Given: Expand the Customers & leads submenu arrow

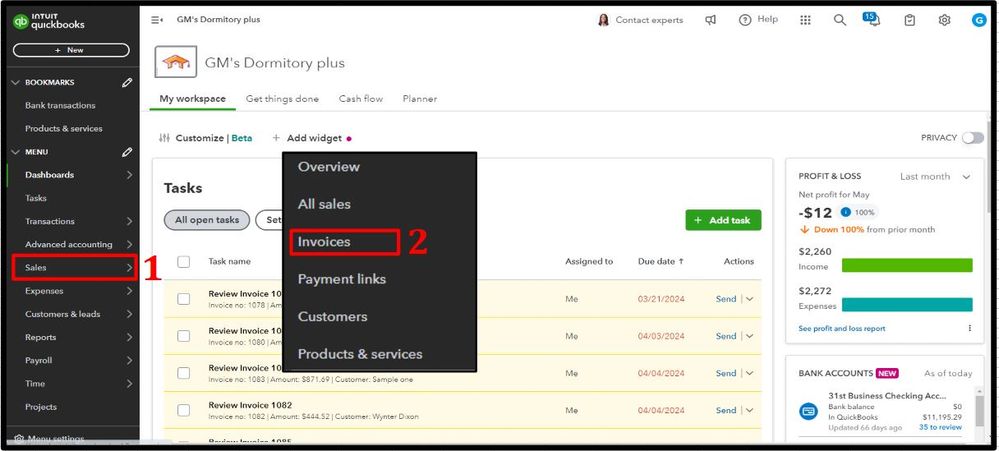Looking at the screenshot, I should (x=129, y=314).
